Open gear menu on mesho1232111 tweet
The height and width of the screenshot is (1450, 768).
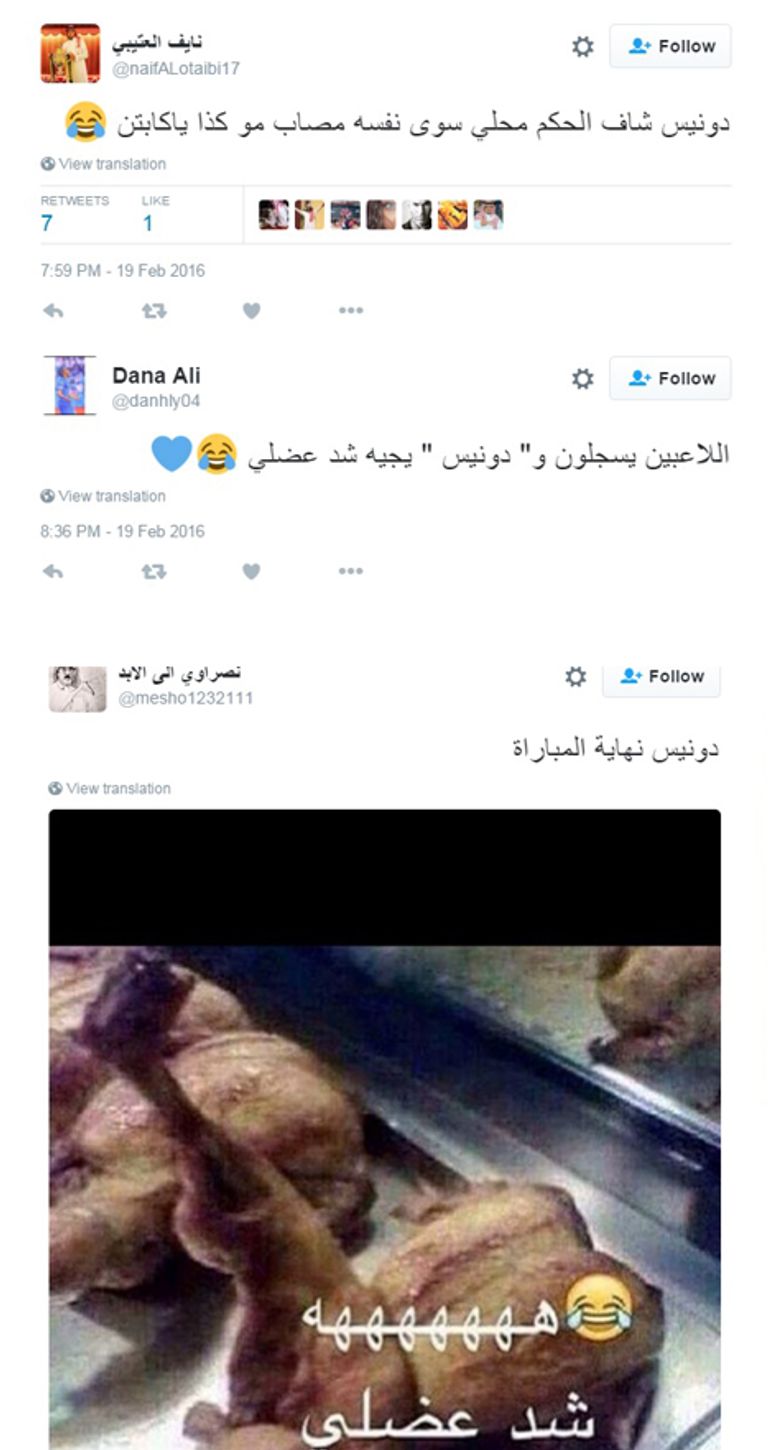(576, 677)
